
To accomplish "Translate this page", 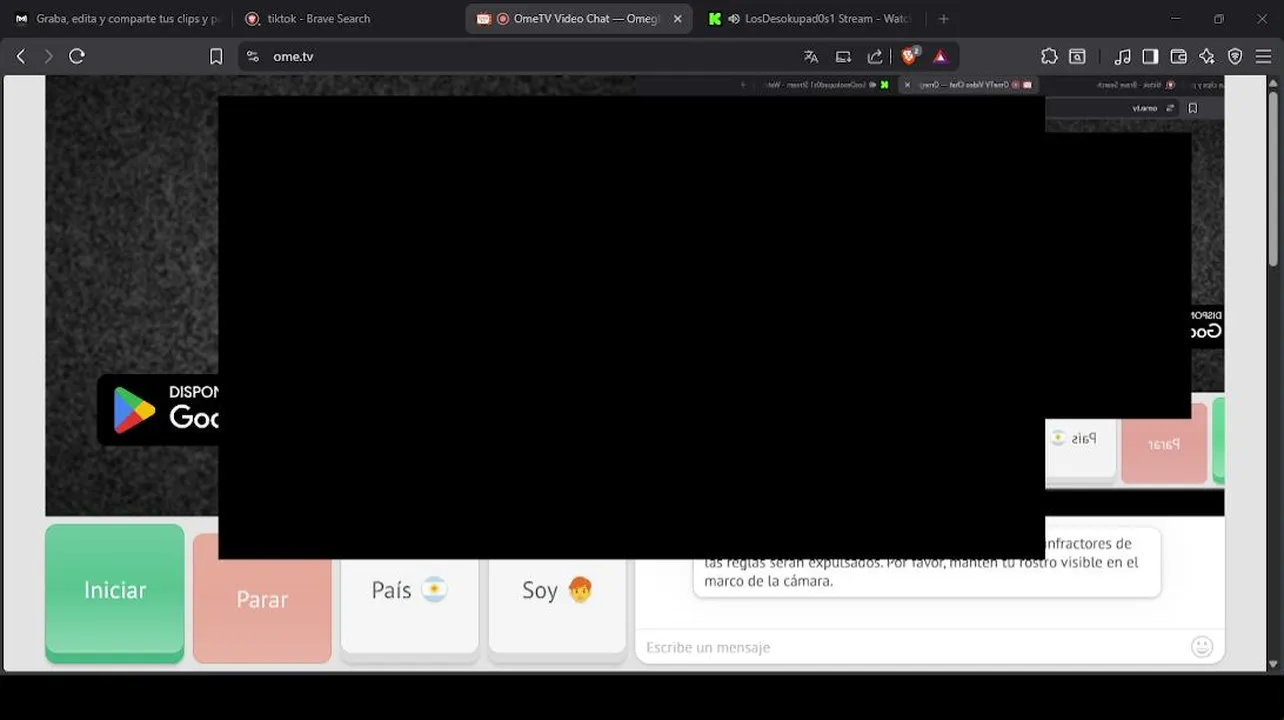I will (x=811, y=57).
